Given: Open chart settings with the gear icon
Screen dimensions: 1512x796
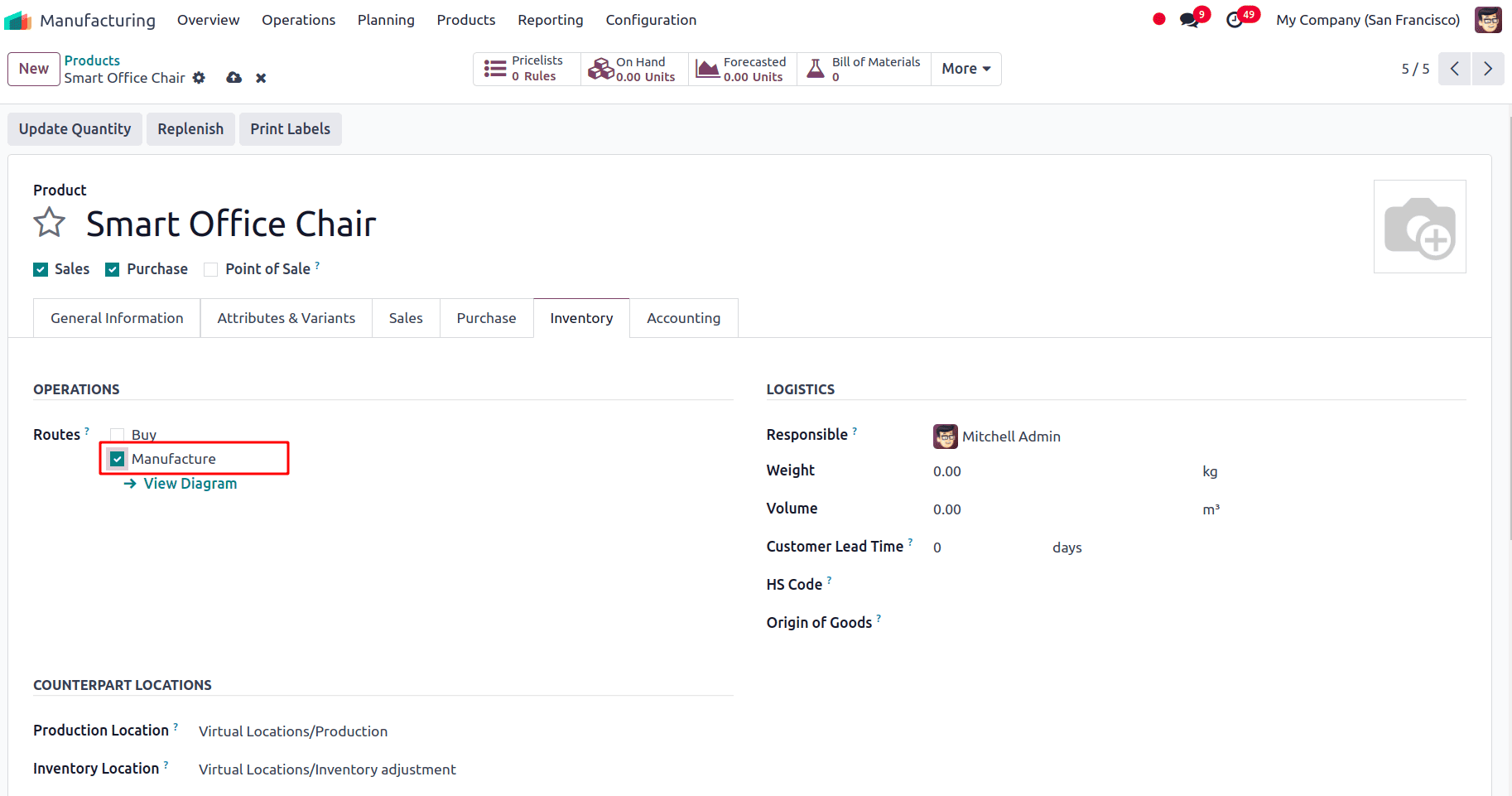Looking at the screenshot, I should 199,77.
